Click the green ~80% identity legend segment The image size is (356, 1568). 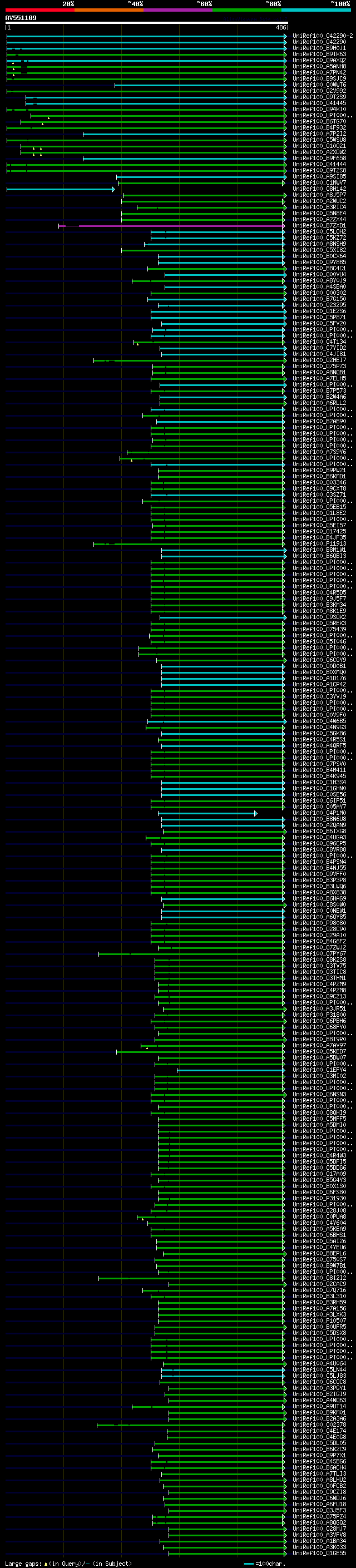point(247,10)
